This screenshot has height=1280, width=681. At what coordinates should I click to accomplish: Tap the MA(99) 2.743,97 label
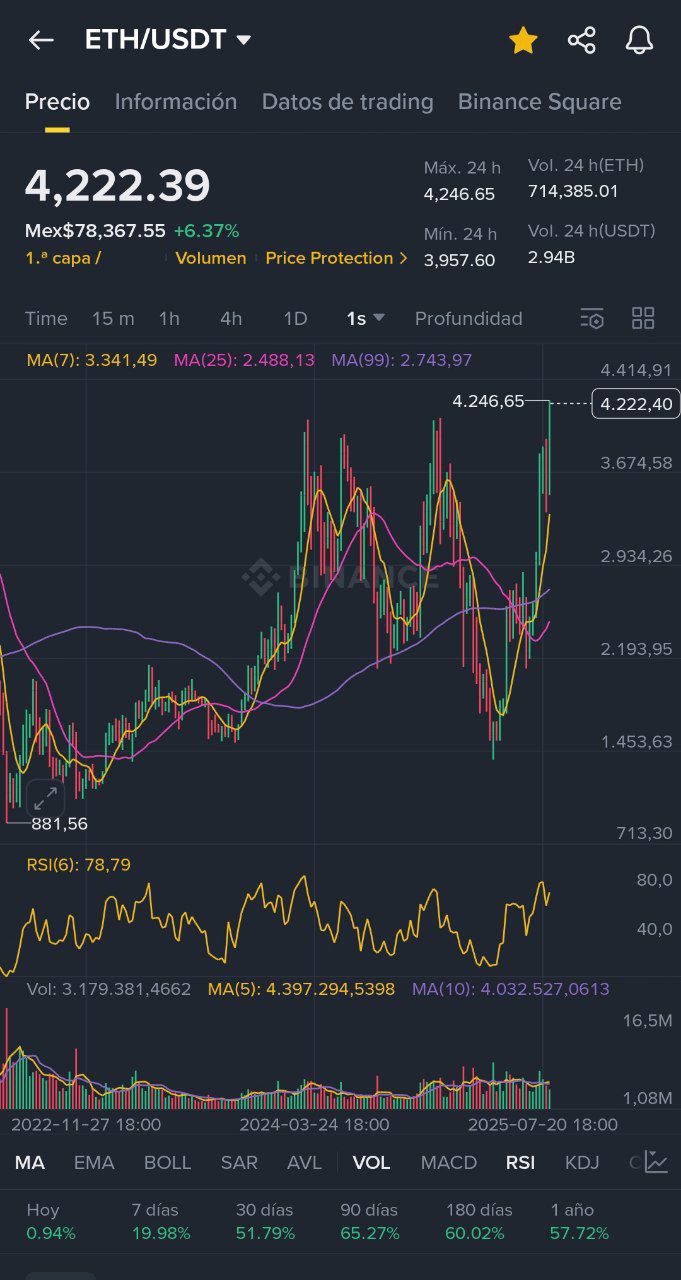coord(402,360)
